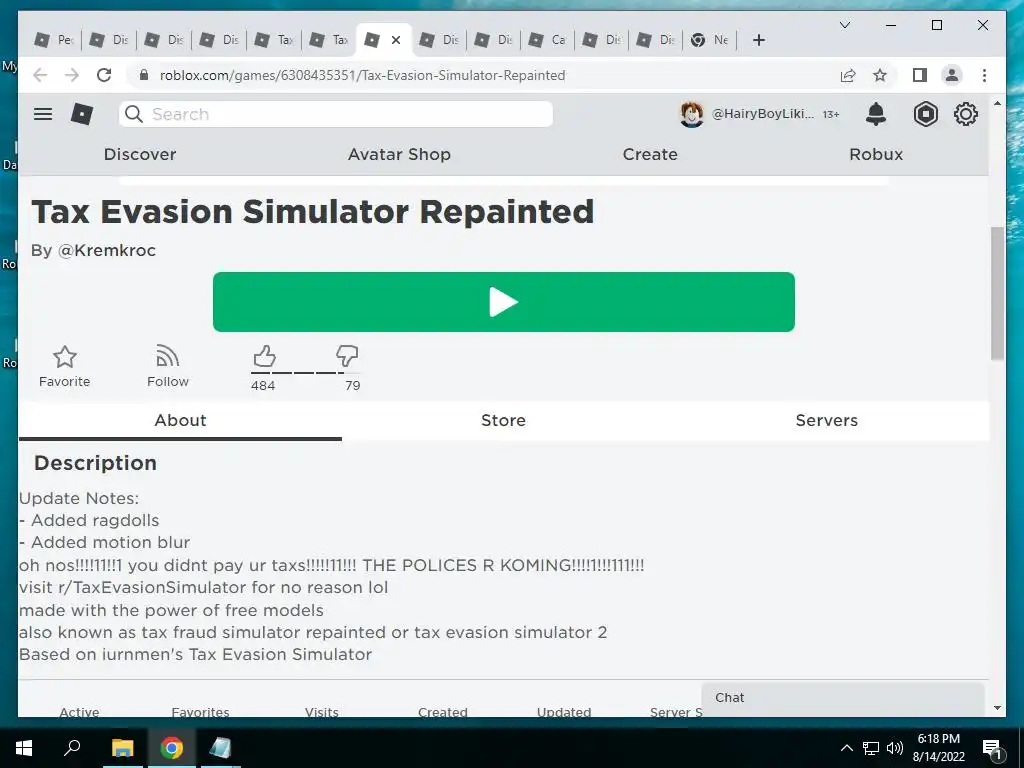Reload the current page
1024x768 pixels.
tap(104, 75)
